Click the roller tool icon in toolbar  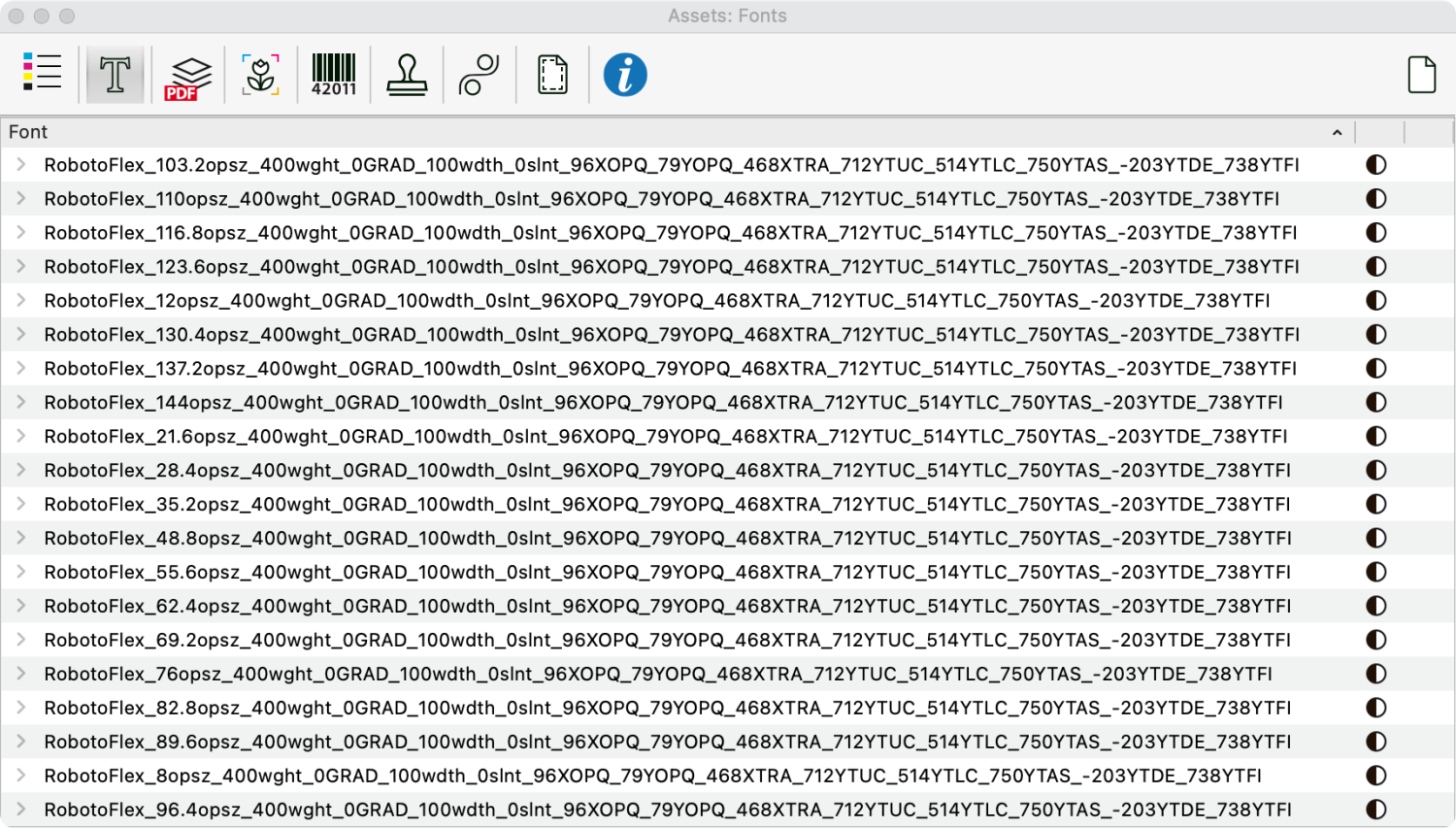(479, 75)
